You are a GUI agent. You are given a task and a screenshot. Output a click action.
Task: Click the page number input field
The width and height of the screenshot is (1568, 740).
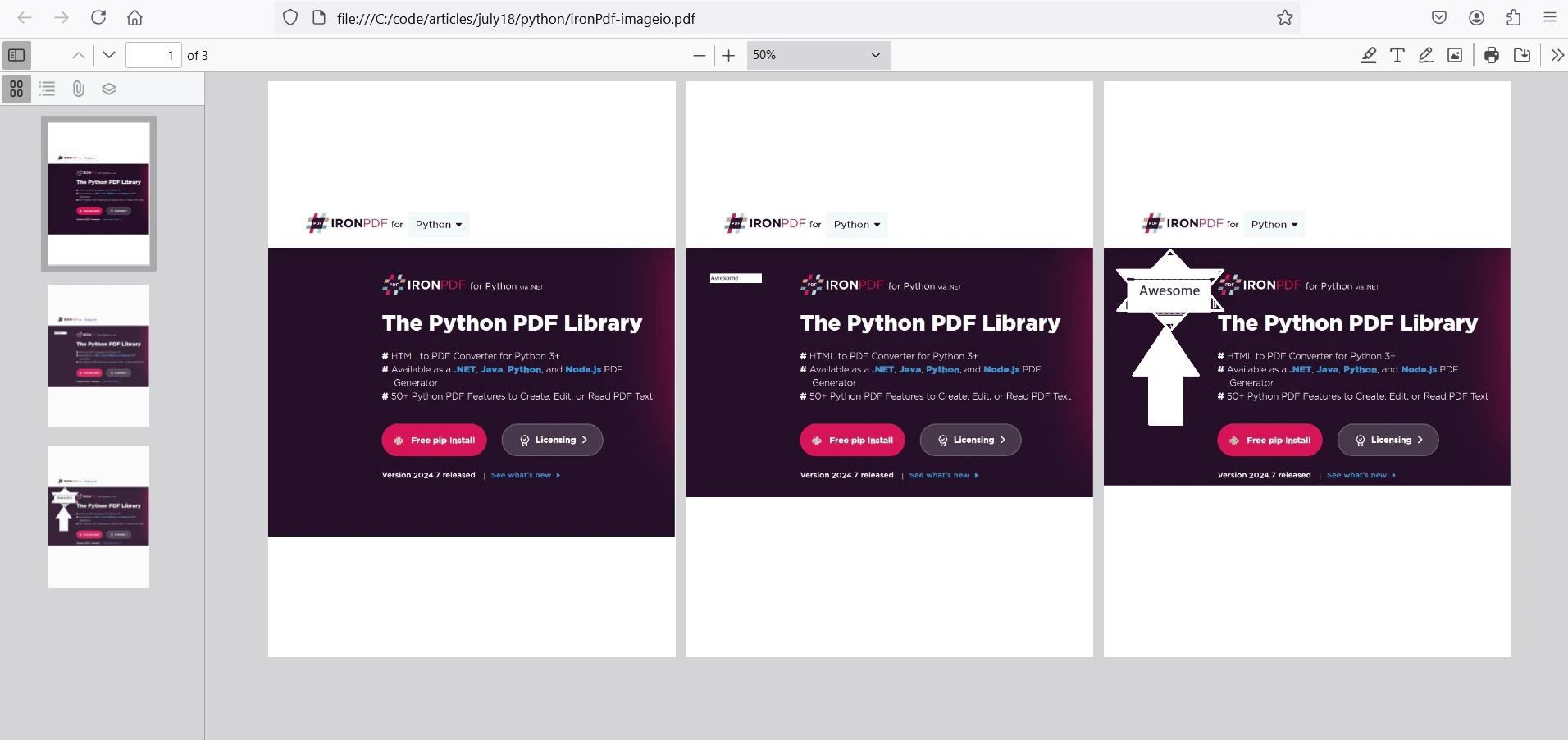(153, 55)
